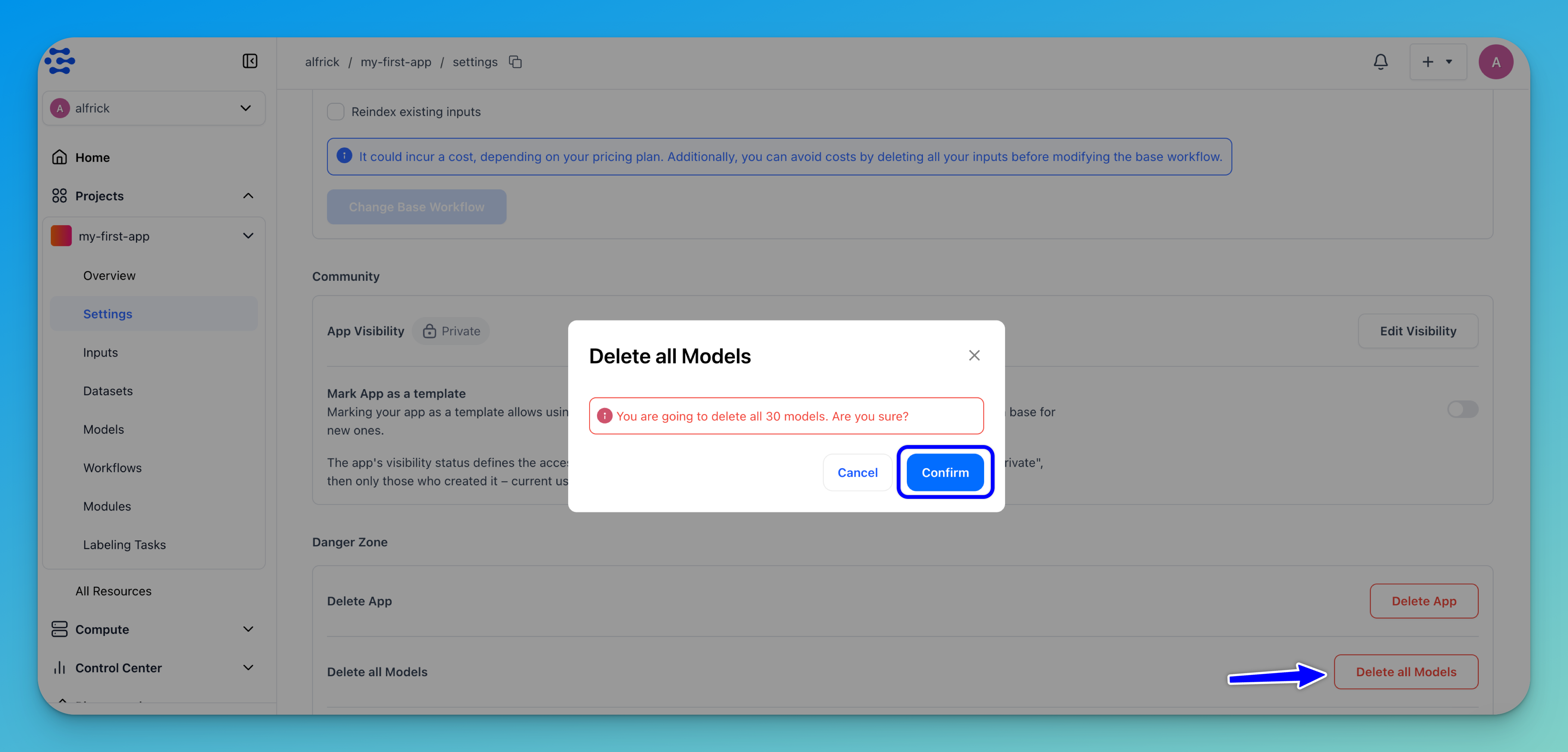
Task: Copy the settings breadcrumb path icon
Action: click(x=516, y=62)
